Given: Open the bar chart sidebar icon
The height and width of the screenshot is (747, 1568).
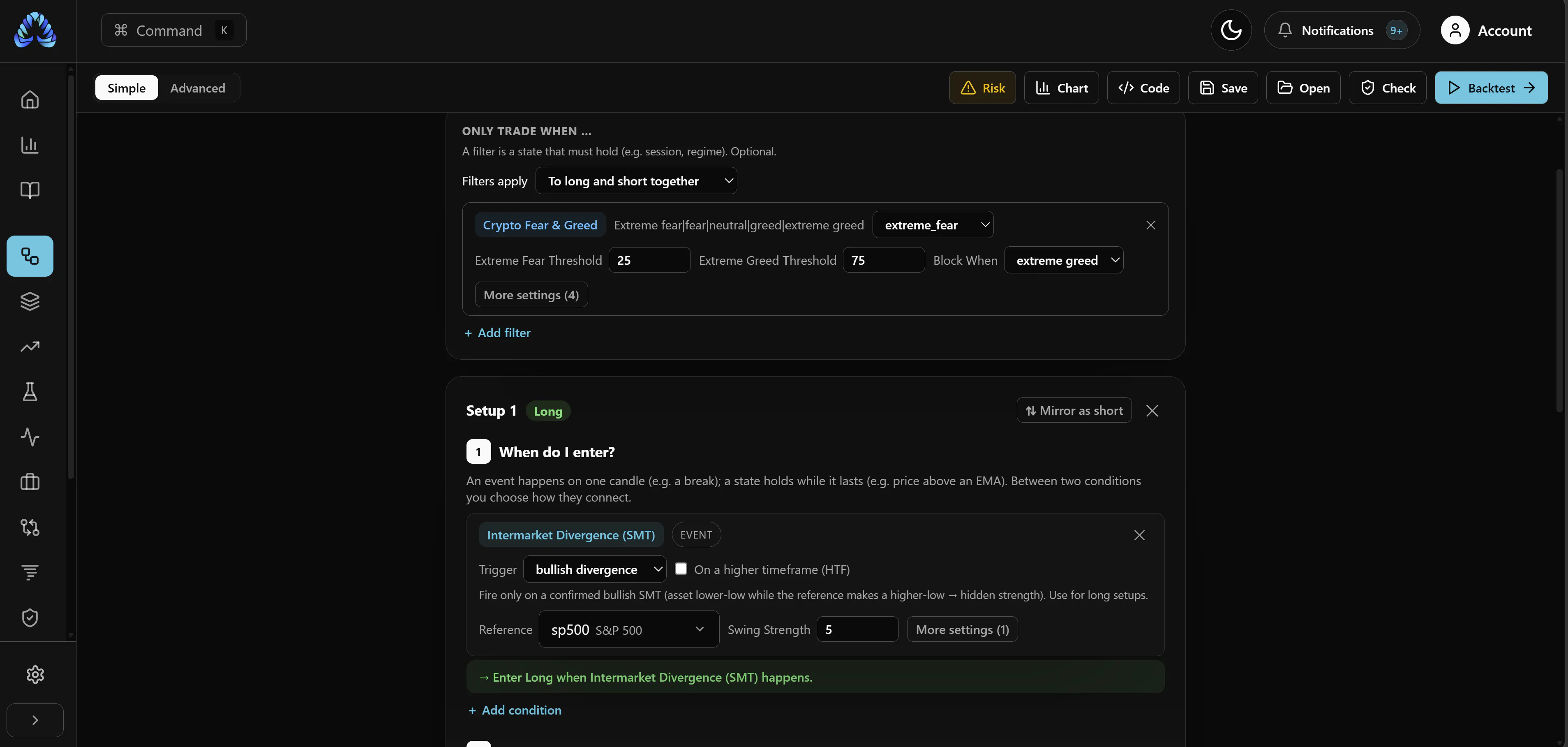Looking at the screenshot, I should (x=30, y=145).
